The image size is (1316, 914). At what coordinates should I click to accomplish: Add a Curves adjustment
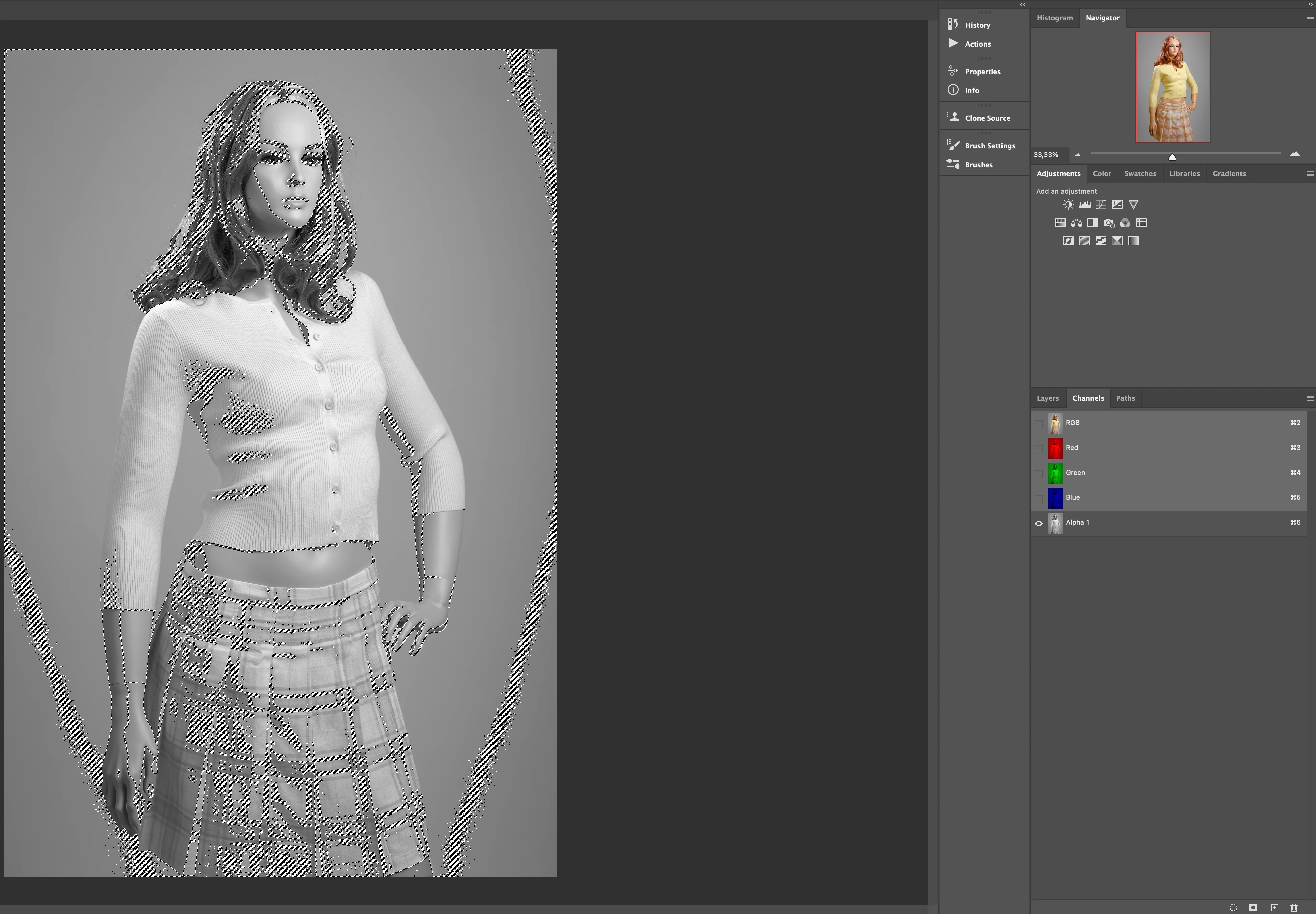pos(1101,204)
